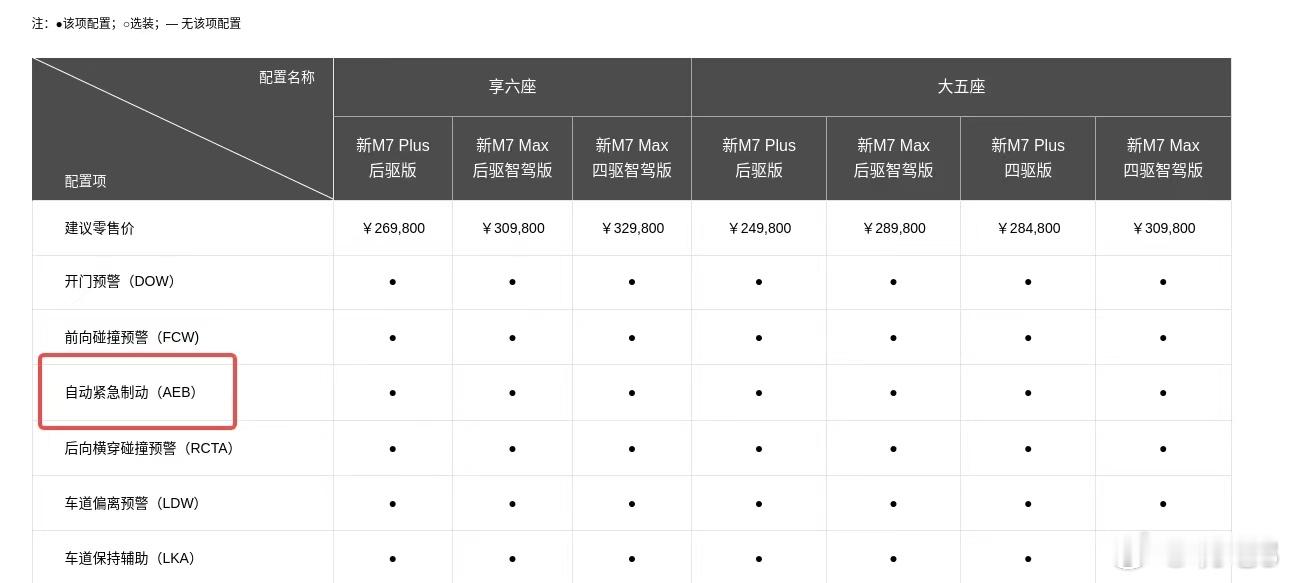Image resolution: width=1290 pixels, height=583 pixels.
Task: Select the ¥249,800 price cell
Action: click(x=759, y=228)
